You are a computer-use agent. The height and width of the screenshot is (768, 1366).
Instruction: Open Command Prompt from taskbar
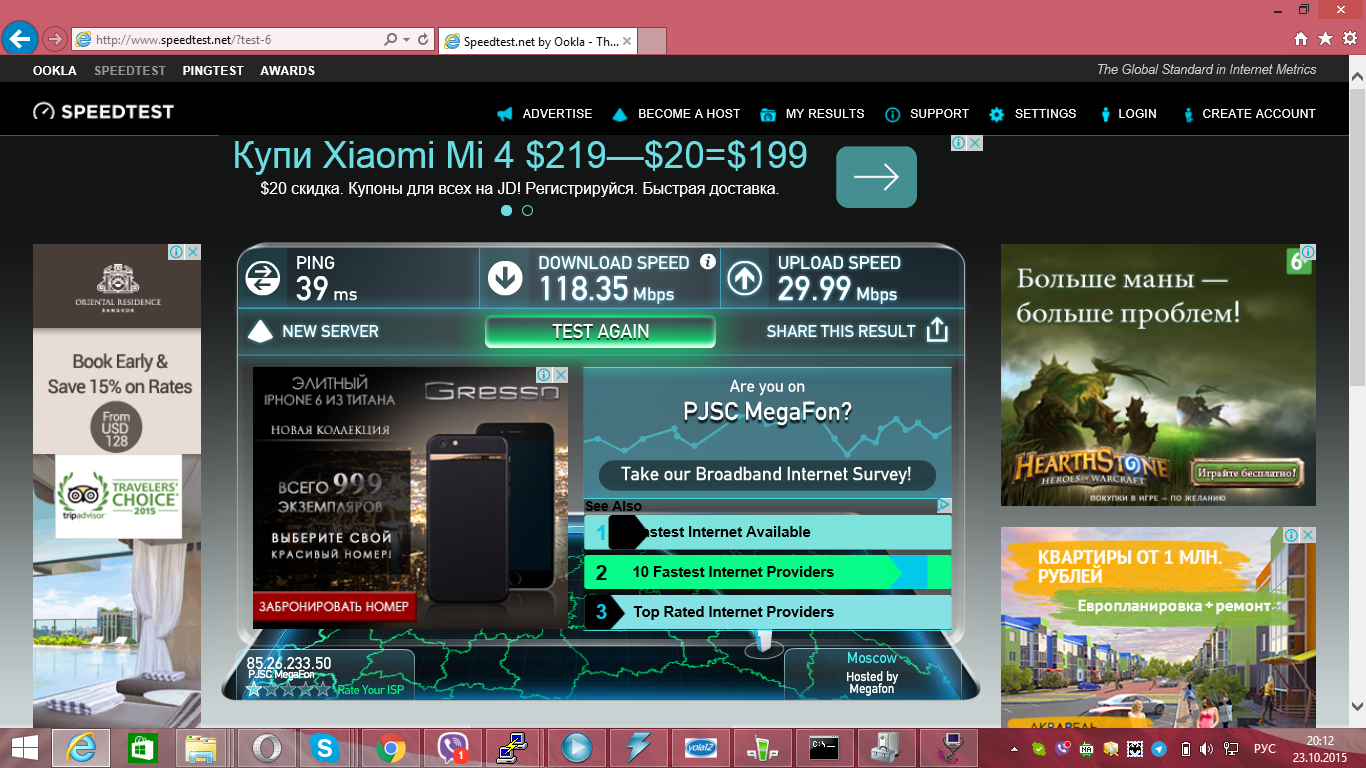pyautogui.click(x=824, y=748)
